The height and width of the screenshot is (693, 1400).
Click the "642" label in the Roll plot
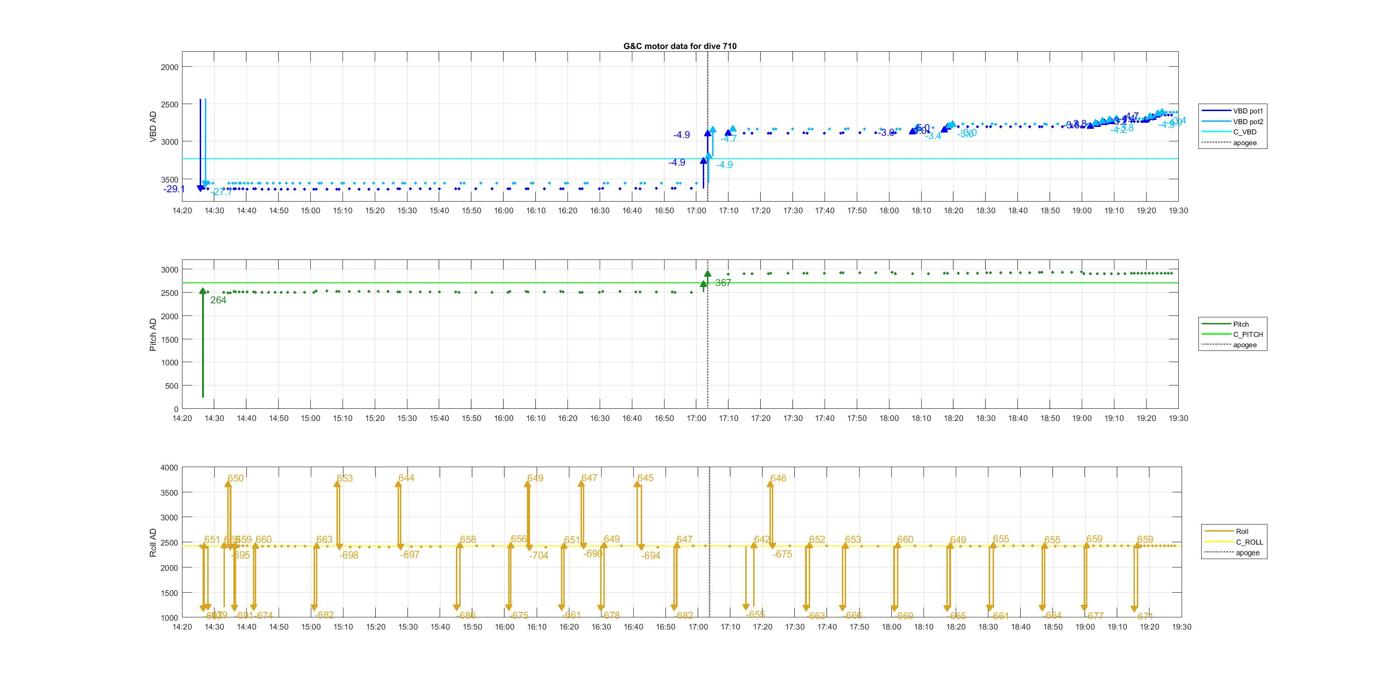tap(762, 540)
